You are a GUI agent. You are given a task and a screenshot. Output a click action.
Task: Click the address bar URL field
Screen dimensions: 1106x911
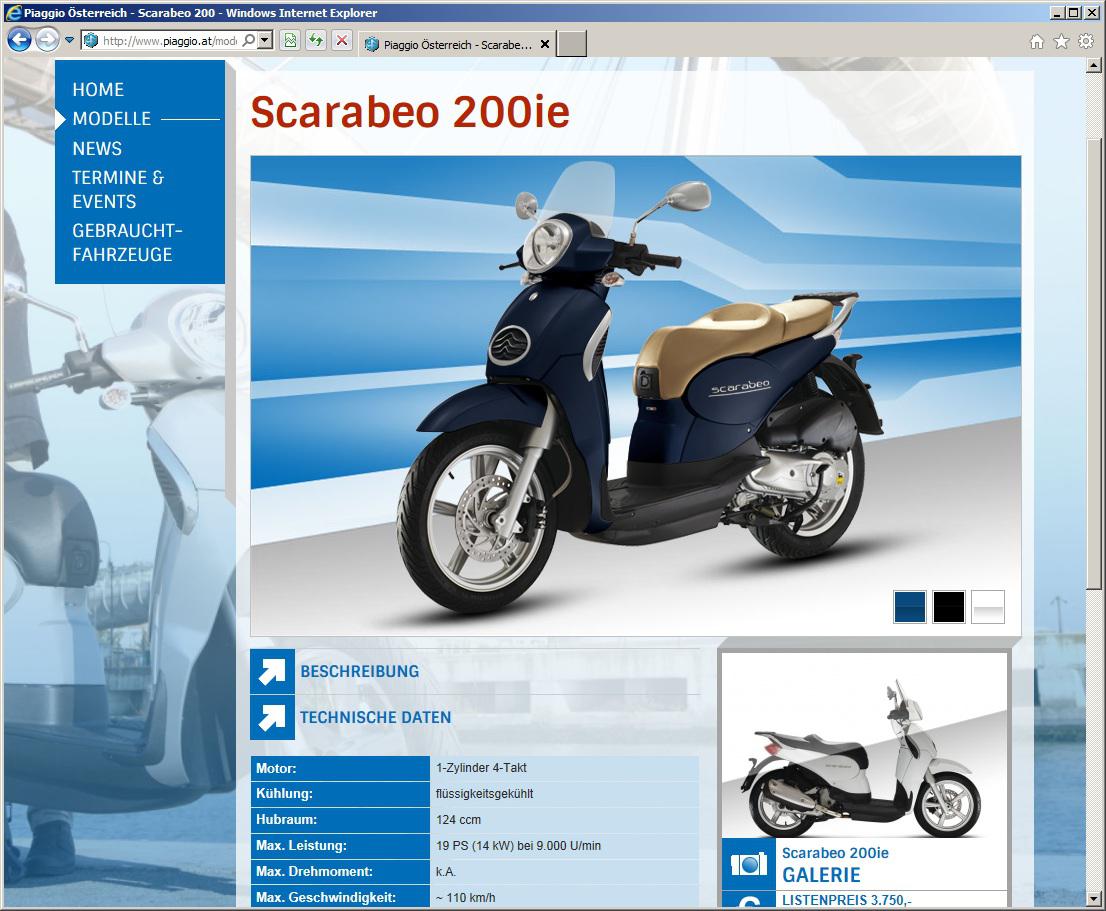point(169,41)
